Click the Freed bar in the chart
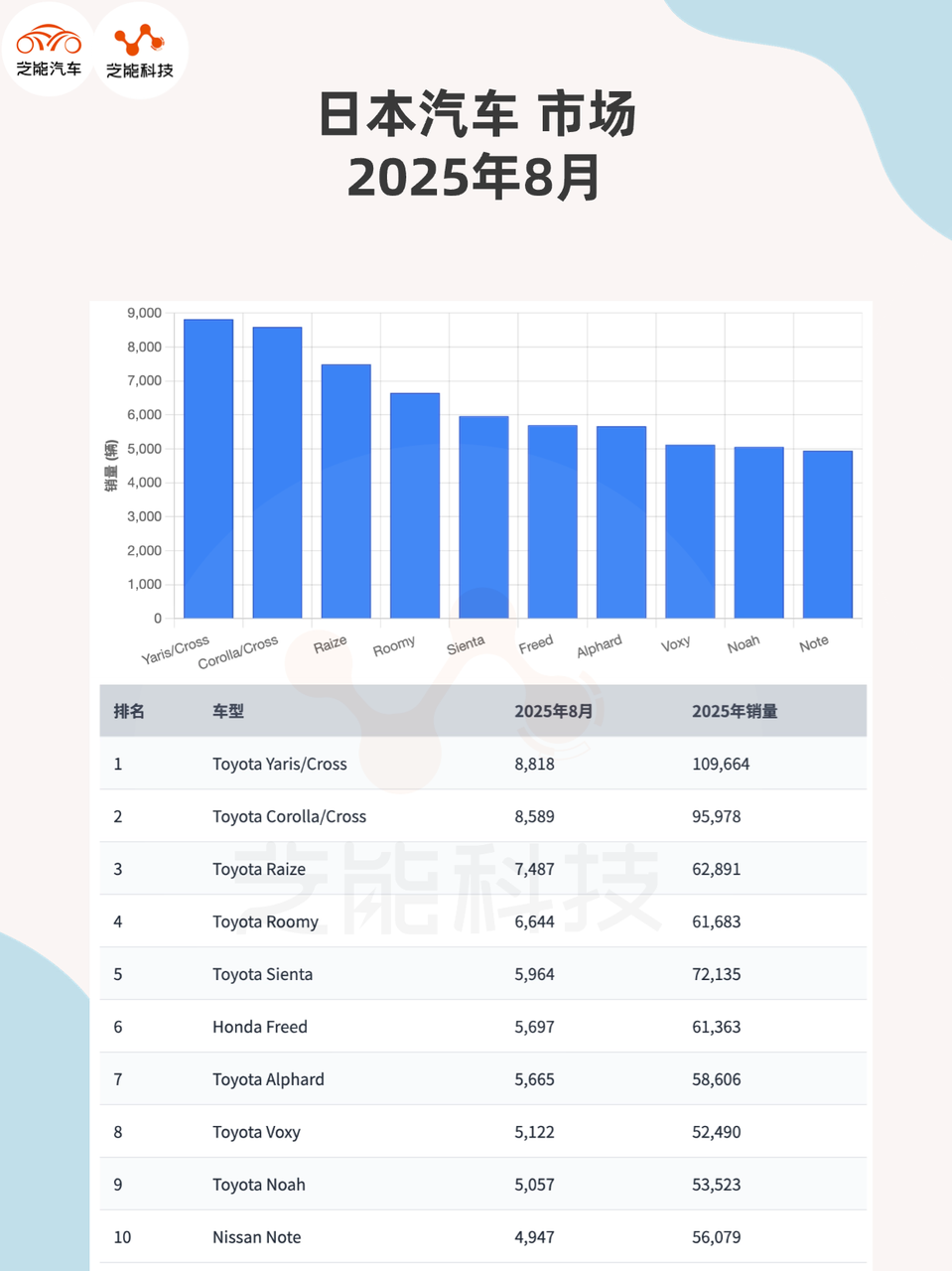 pyautogui.click(x=552, y=521)
